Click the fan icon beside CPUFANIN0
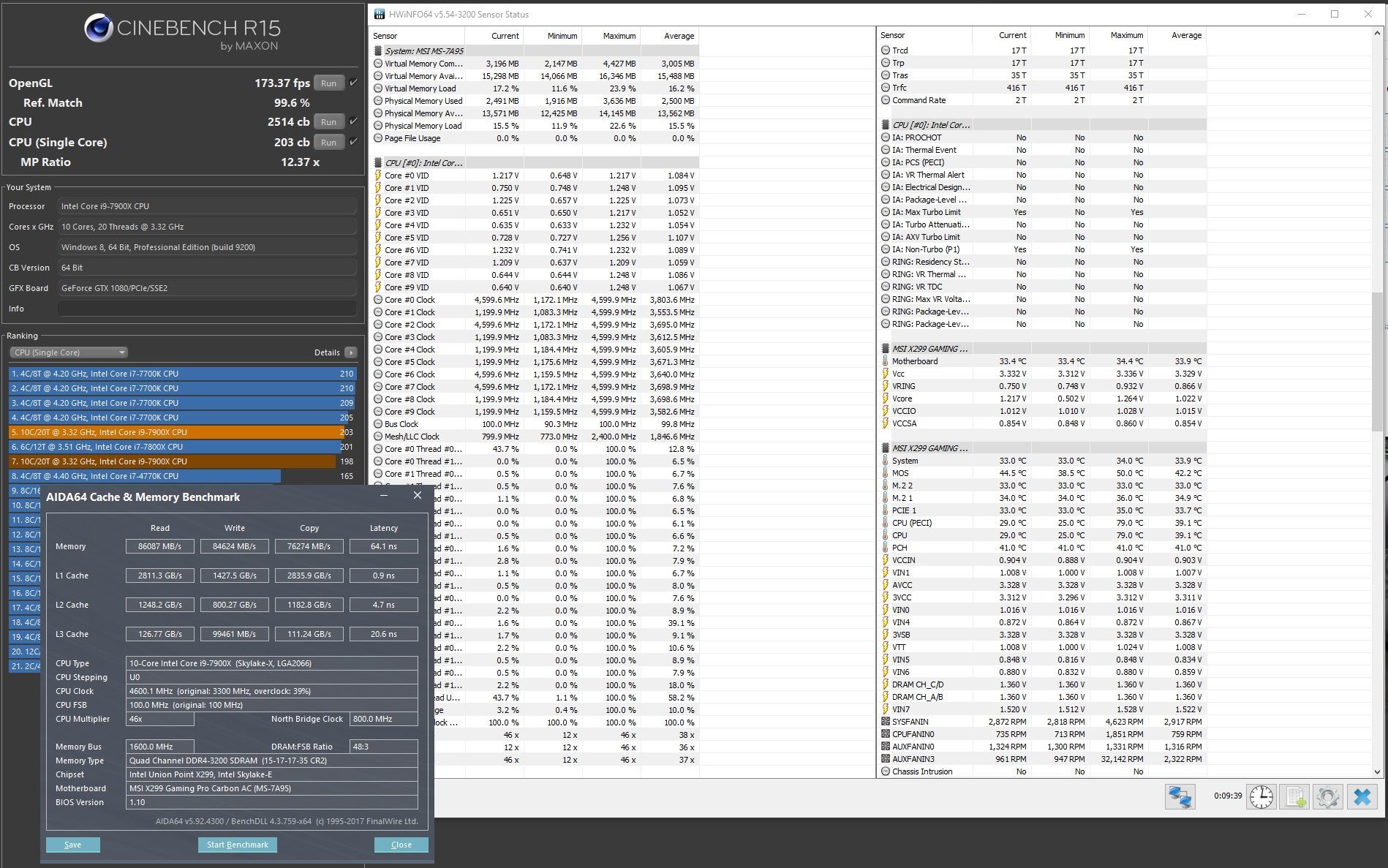The image size is (1388, 868). click(x=886, y=734)
